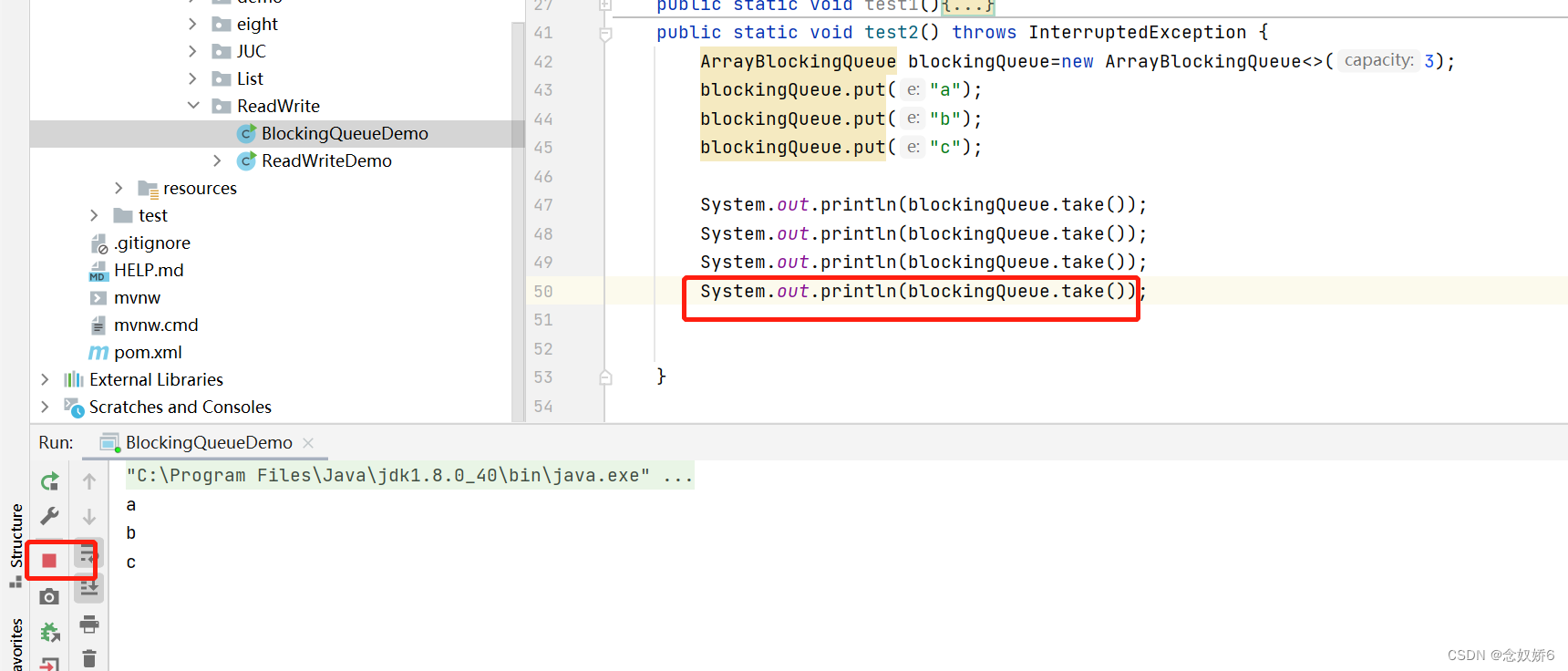Viewport: 1568px width, 671px height.
Task: Expand Scratches and Consoles node
Action: point(45,407)
